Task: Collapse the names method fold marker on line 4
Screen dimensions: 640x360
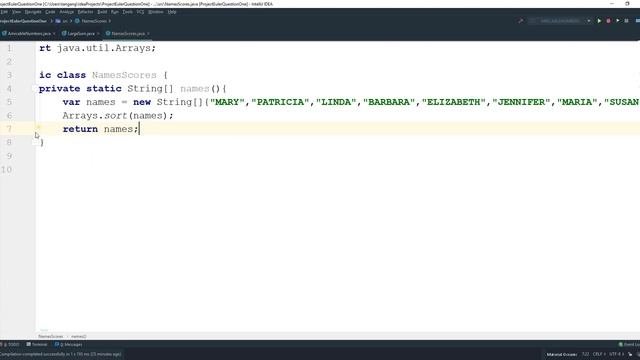Action: pos(35,88)
